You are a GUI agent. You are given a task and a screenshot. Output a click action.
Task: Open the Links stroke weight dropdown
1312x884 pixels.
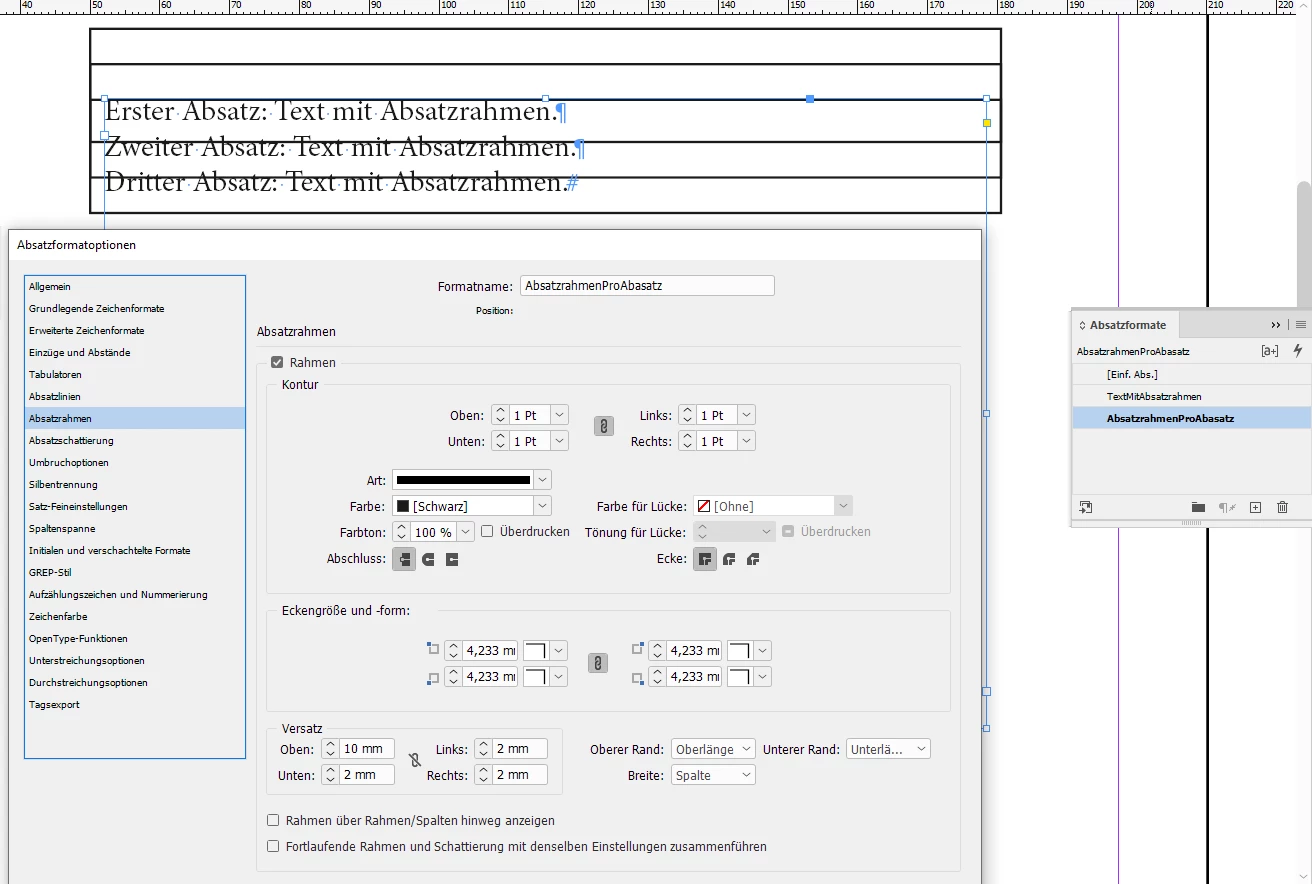(747, 415)
